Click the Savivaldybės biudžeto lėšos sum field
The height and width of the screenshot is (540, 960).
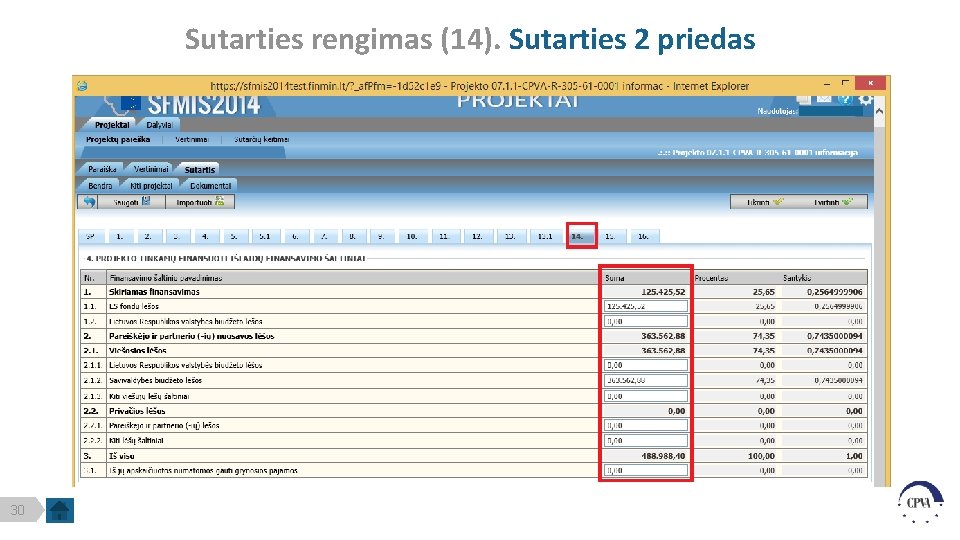(x=646, y=380)
